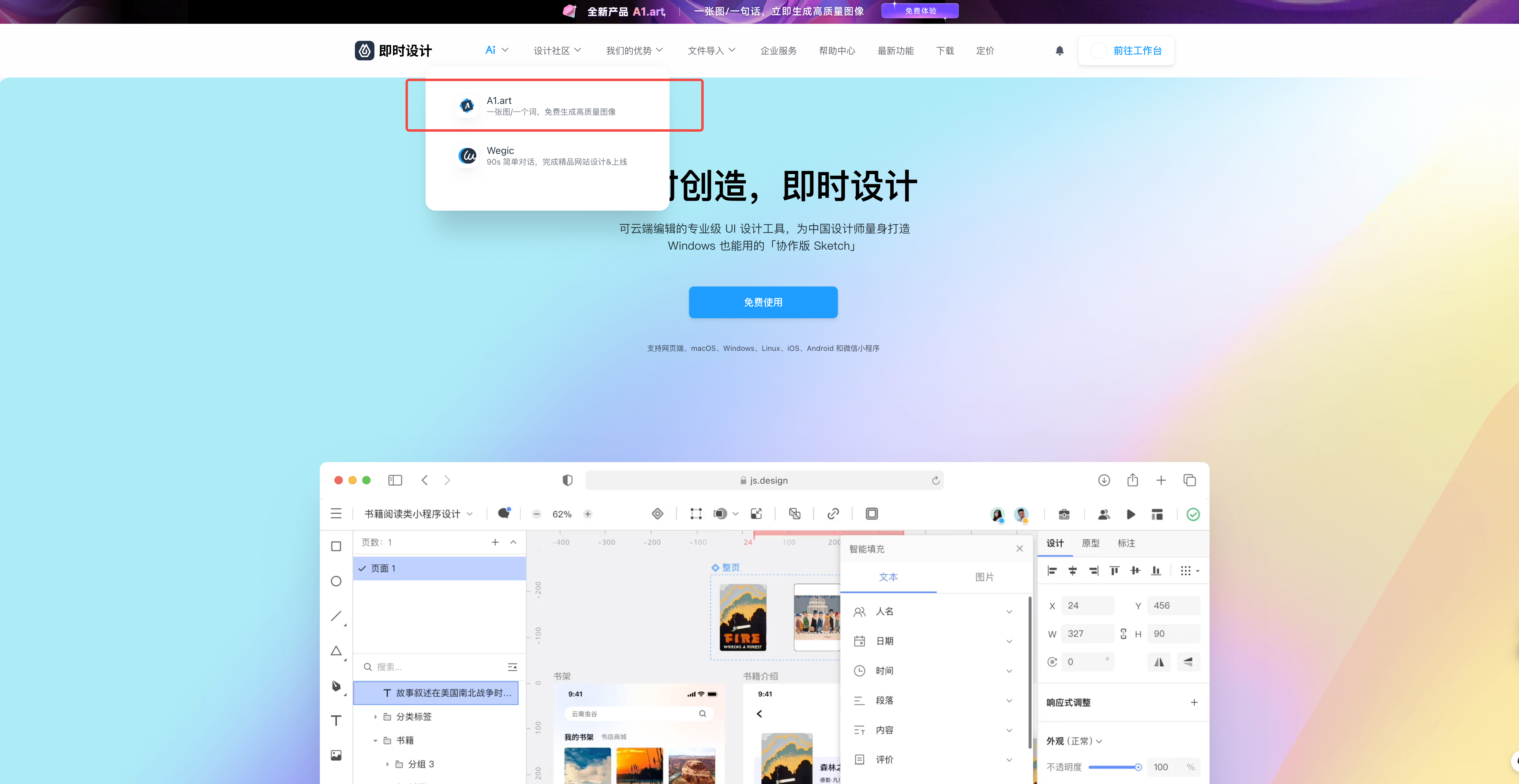The height and width of the screenshot is (784, 1519).
Task: Click the X coordinate input field
Action: click(x=1087, y=605)
